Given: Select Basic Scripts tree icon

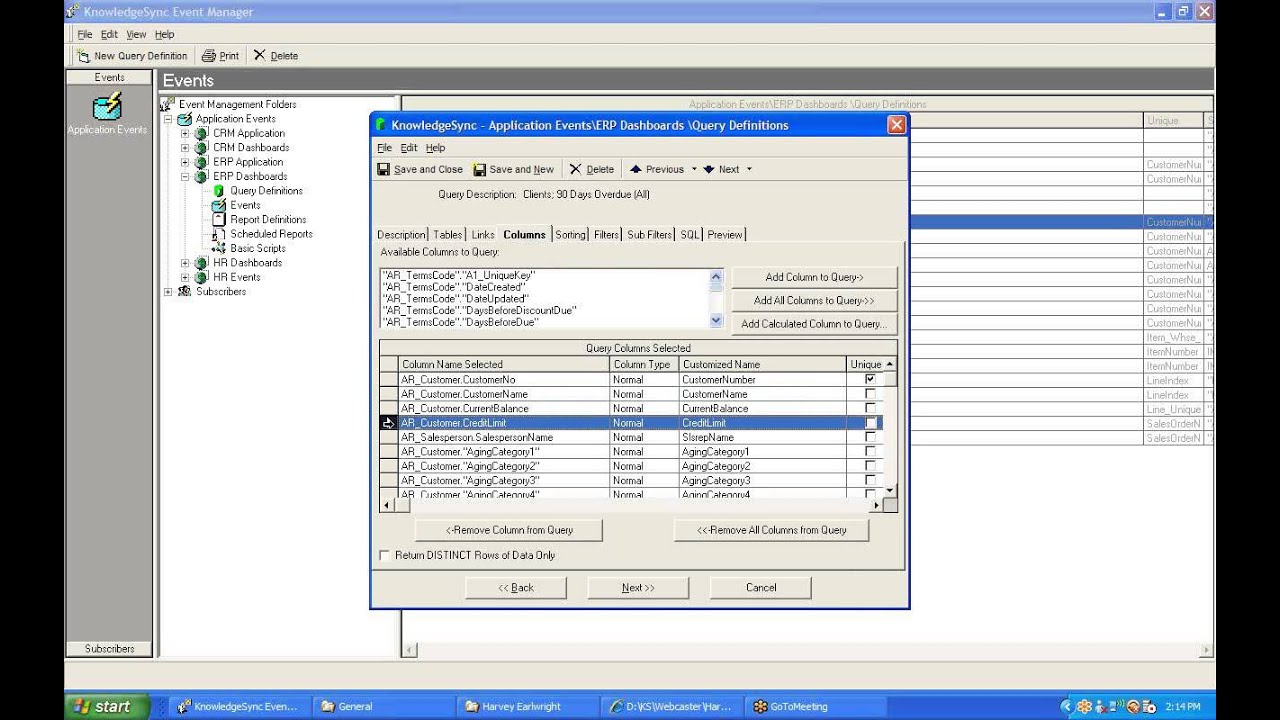Looking at the screenshot, I should click(x=219, y=248).
